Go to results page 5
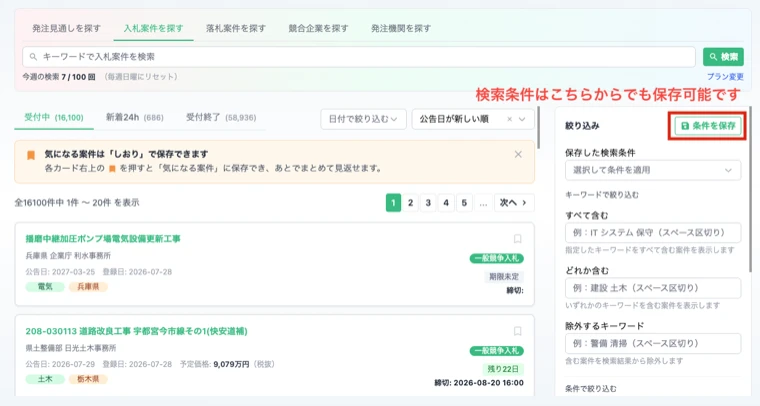760x406 pixels. tap(464, 203)
